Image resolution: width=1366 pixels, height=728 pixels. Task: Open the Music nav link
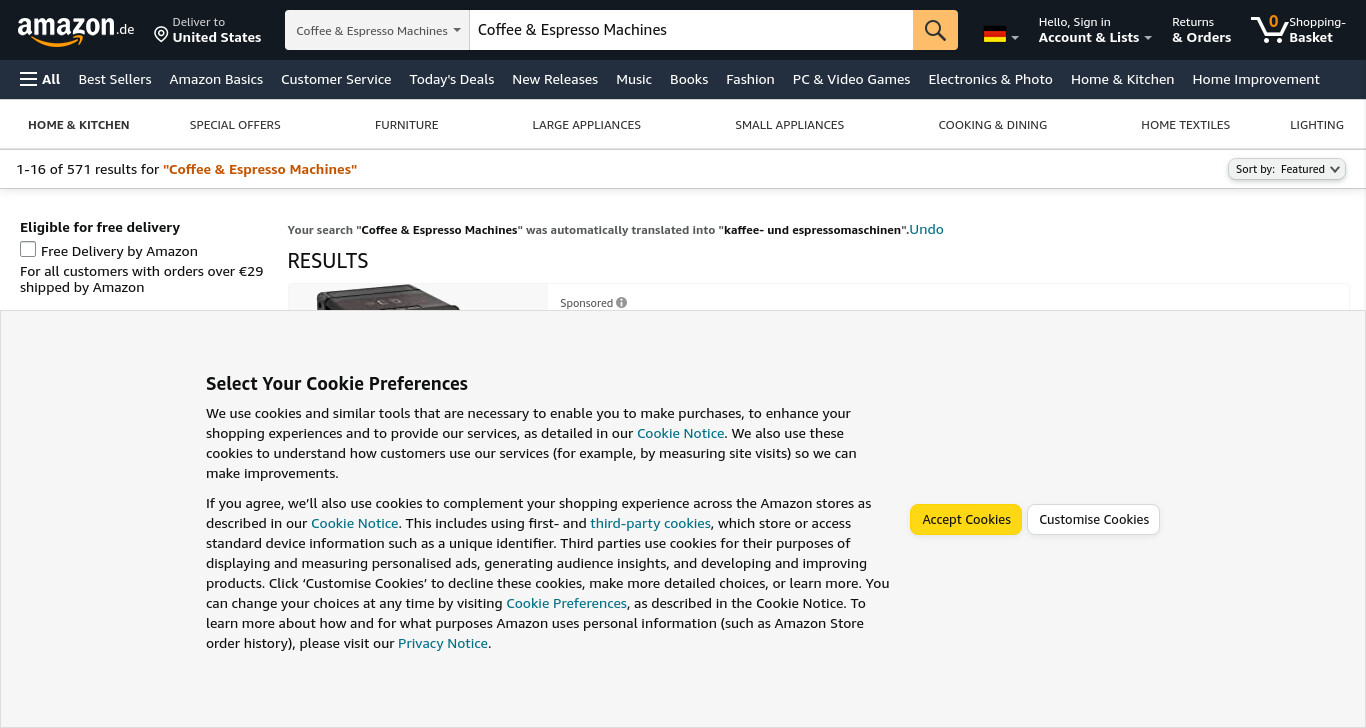pos(634,79)
